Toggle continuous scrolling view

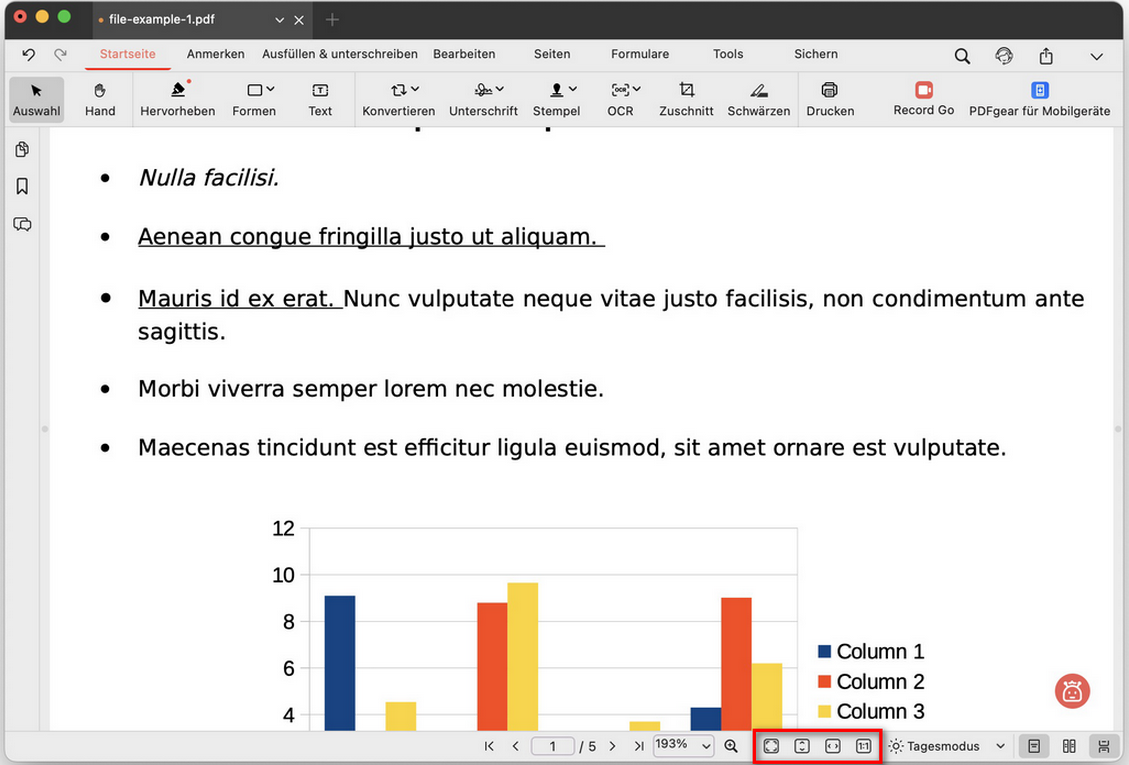(x=1103, y=746)
